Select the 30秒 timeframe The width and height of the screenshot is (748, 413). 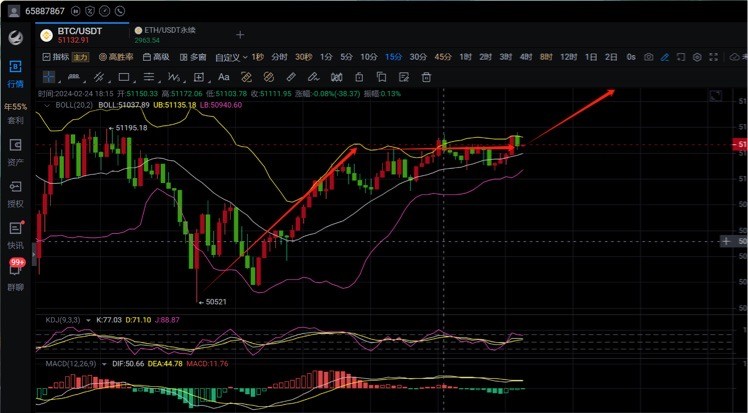pos(303,57)
